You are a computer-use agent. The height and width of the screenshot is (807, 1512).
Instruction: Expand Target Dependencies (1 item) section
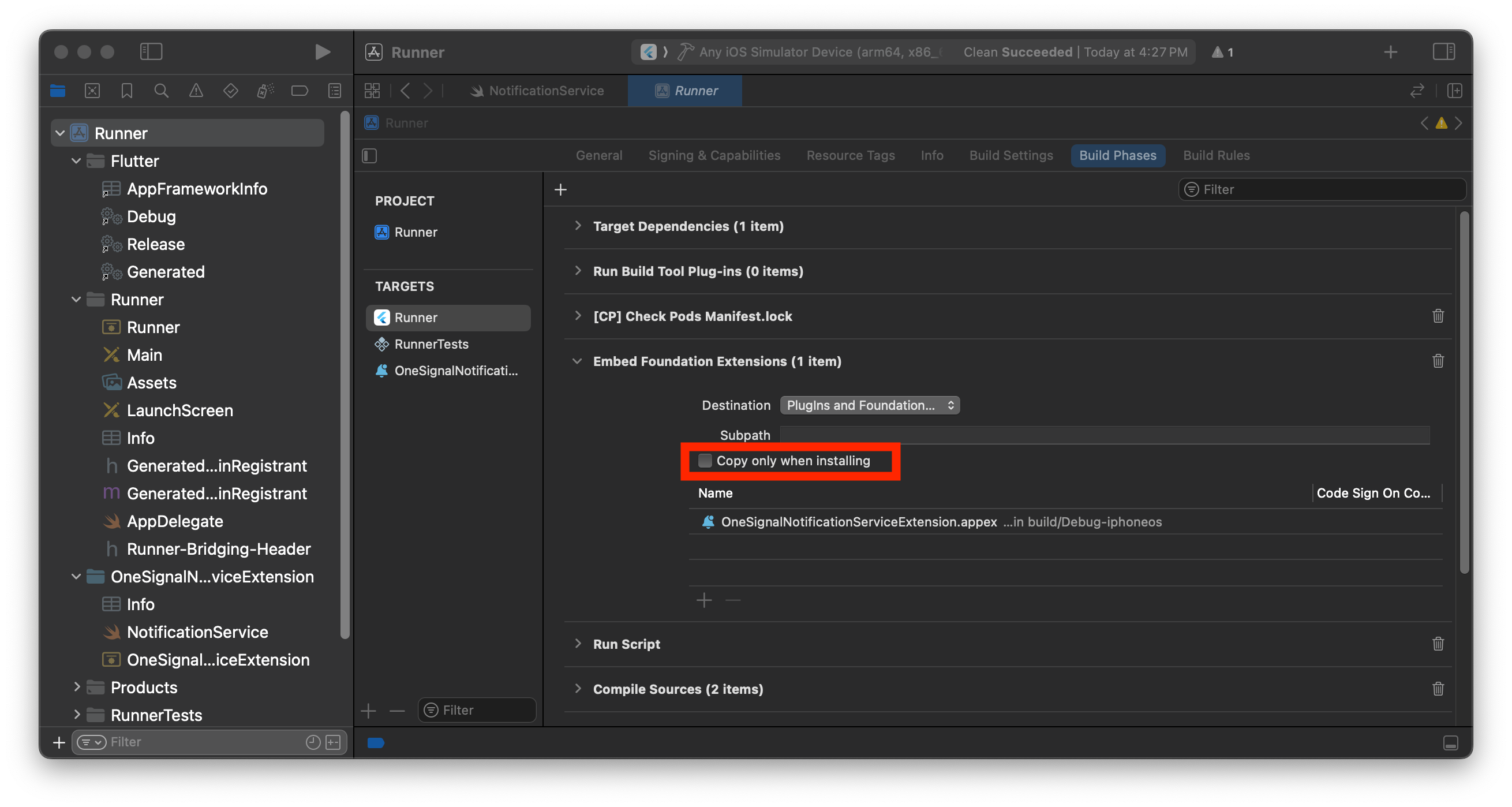click(578, 225)
